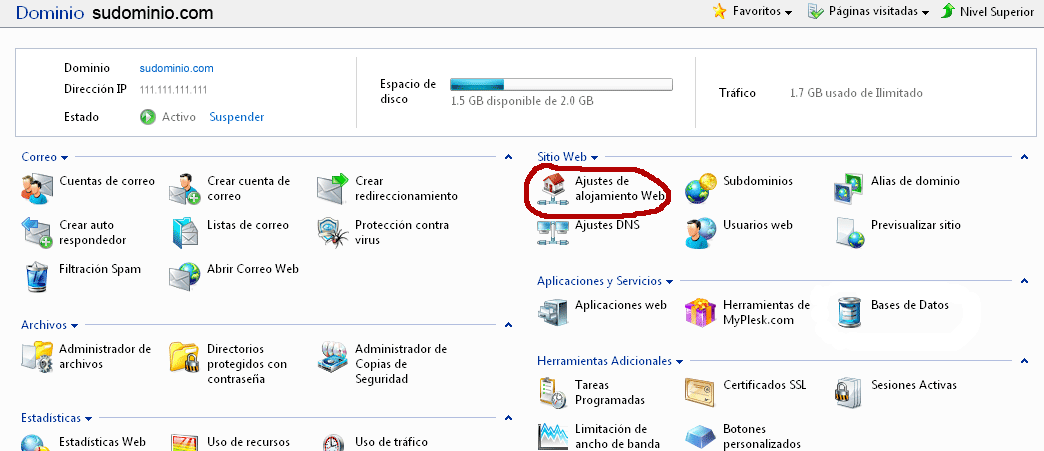Open the Administrador de archivos icon

pyautogui.click(x=37, y=356)
